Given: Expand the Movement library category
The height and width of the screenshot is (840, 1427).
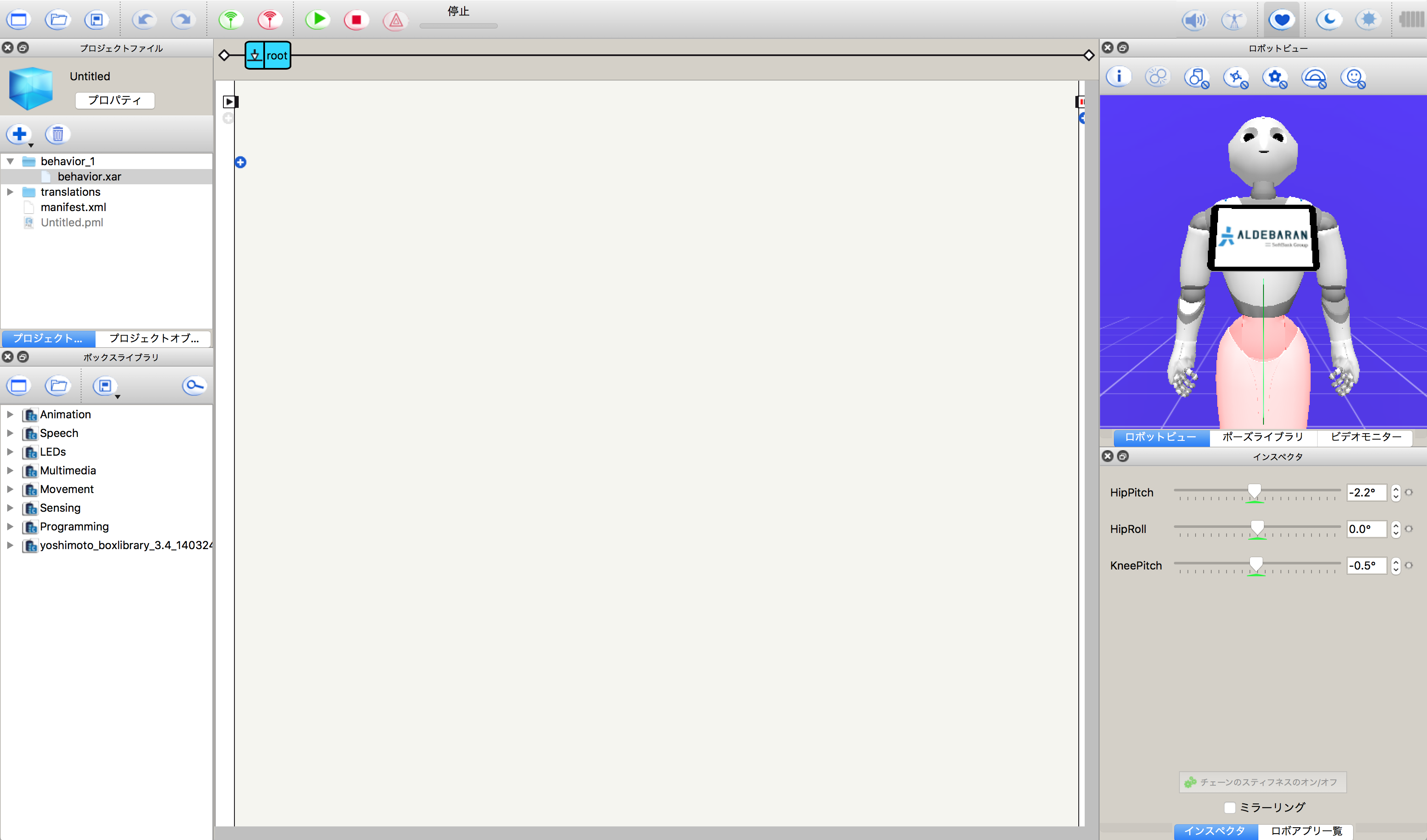Looking at the screenshot, I should (10, 489).
